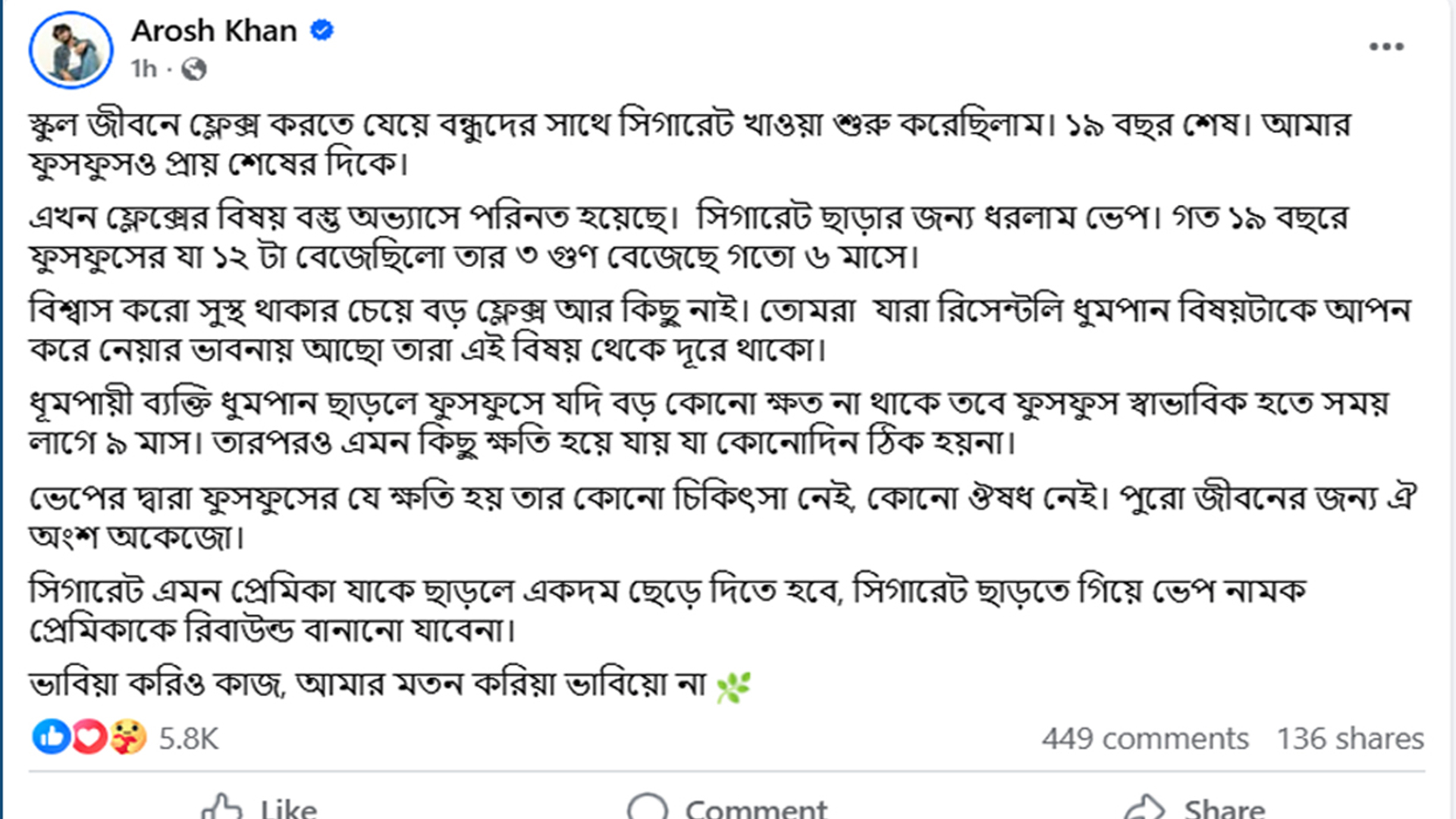Click the first paragraph of the post
Screen dimensions: 1456x819
[682, 144]
